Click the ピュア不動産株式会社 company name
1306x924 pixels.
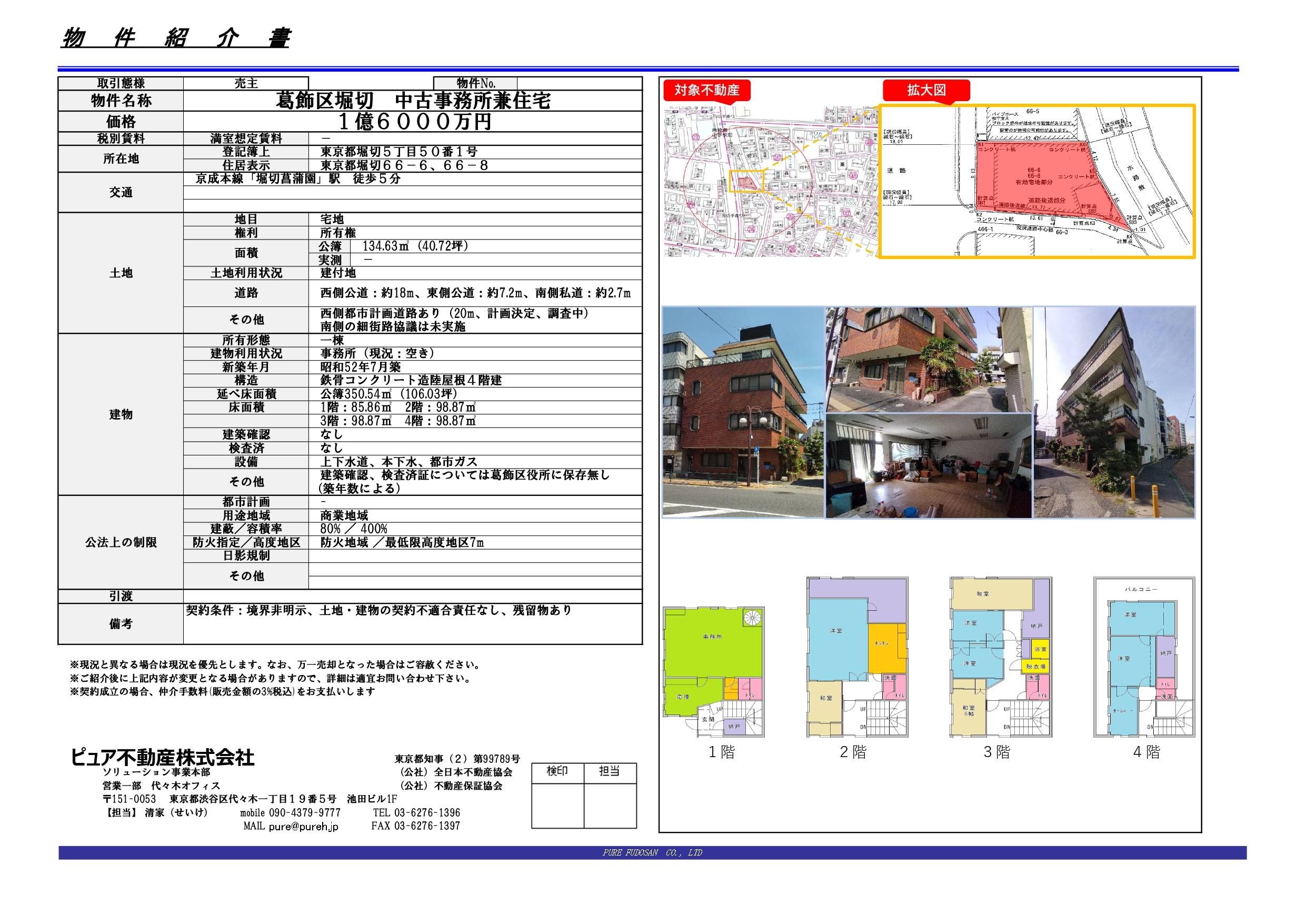[162, 757]
